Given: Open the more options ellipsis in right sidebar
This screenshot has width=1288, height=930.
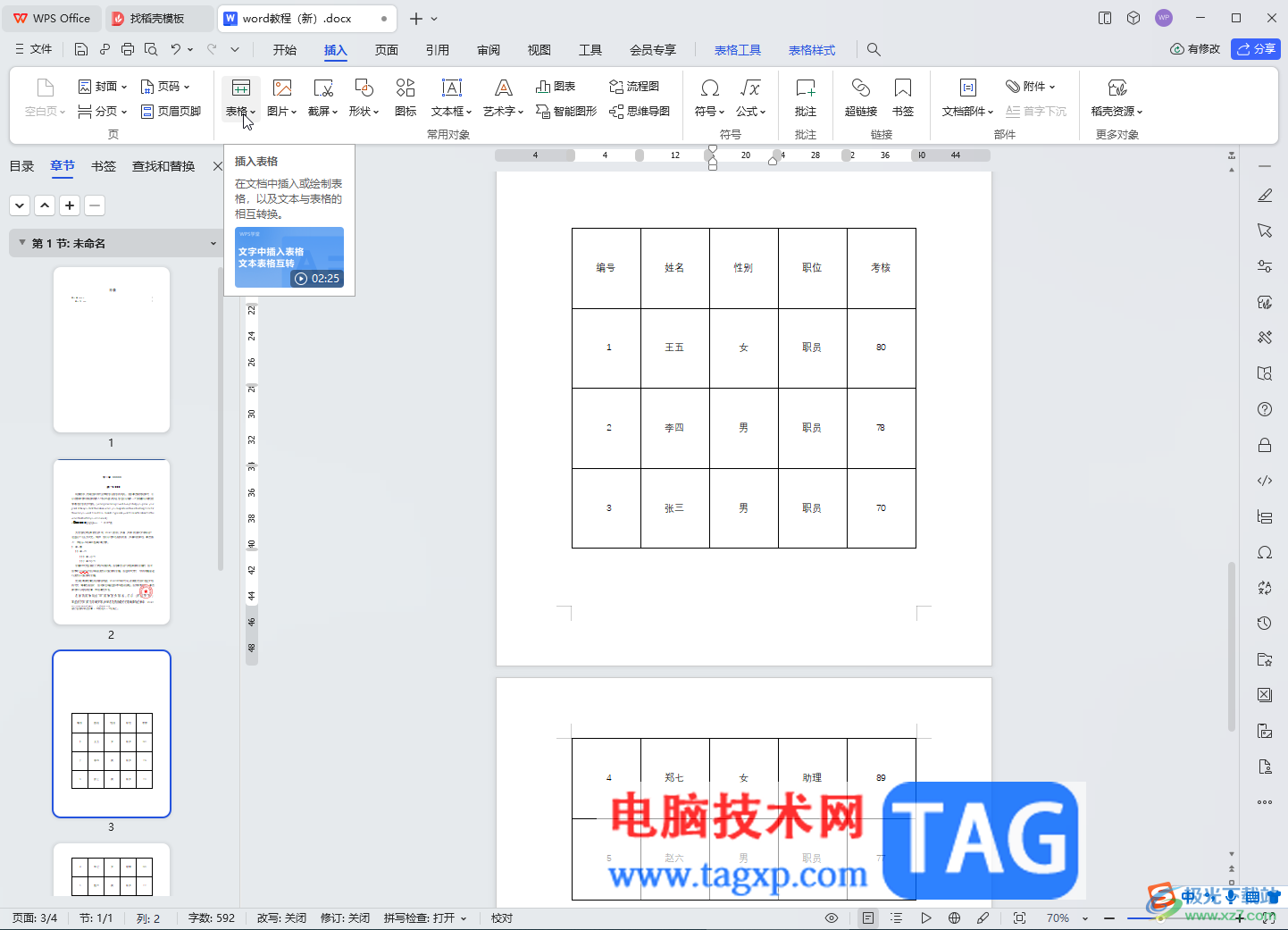Looking at the screenshot, I should [x=1265, y=802].
